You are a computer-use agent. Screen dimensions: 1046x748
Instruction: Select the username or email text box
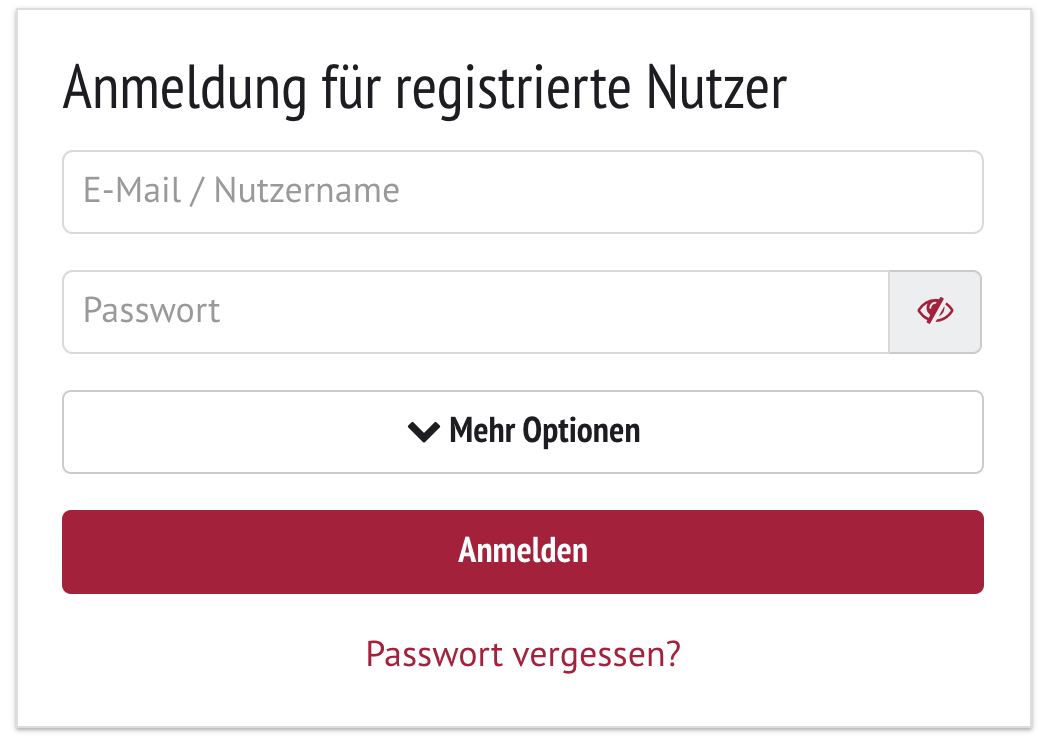point(523,192)
